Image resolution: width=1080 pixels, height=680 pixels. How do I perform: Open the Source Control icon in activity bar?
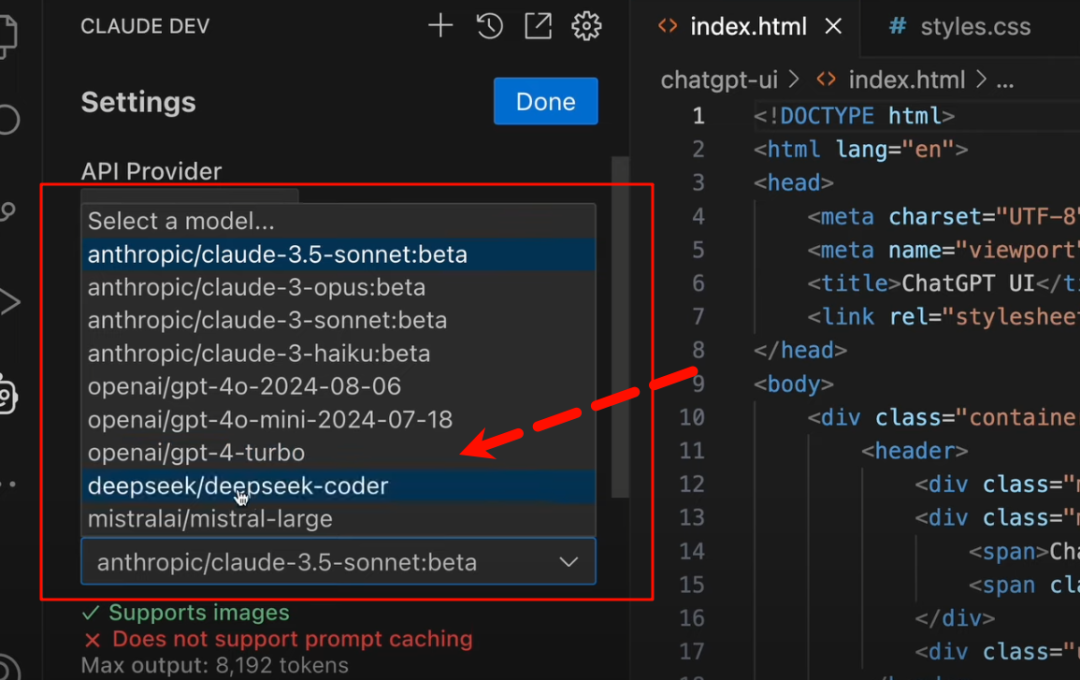pos(8,211)
